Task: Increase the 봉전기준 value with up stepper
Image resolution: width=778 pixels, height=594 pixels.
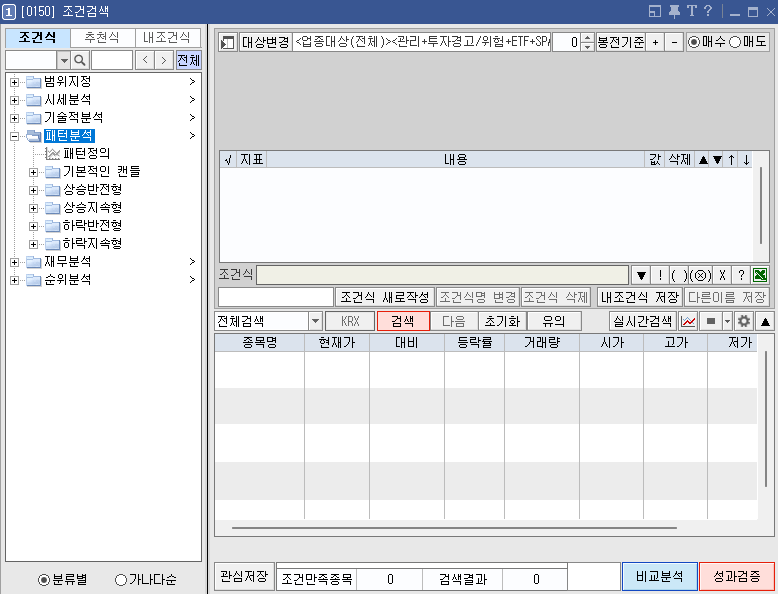Action: click(587, 38)
